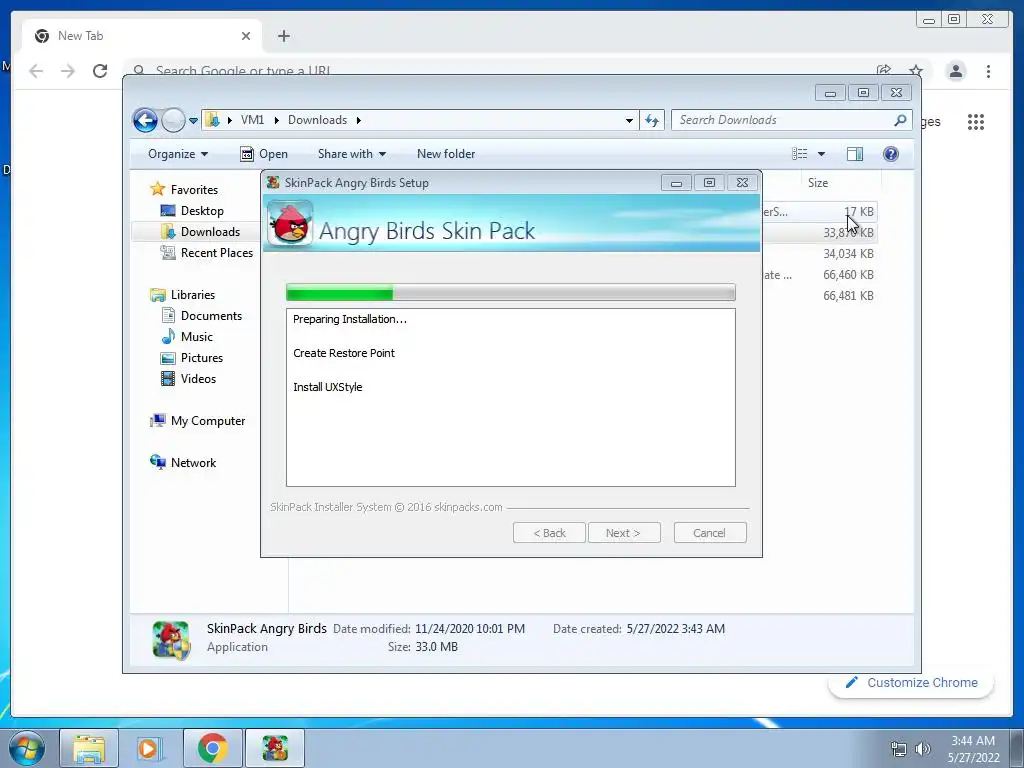Expand the arrow after Downloads in breadcrumb
1024x768 pixels.
point(359,120)
